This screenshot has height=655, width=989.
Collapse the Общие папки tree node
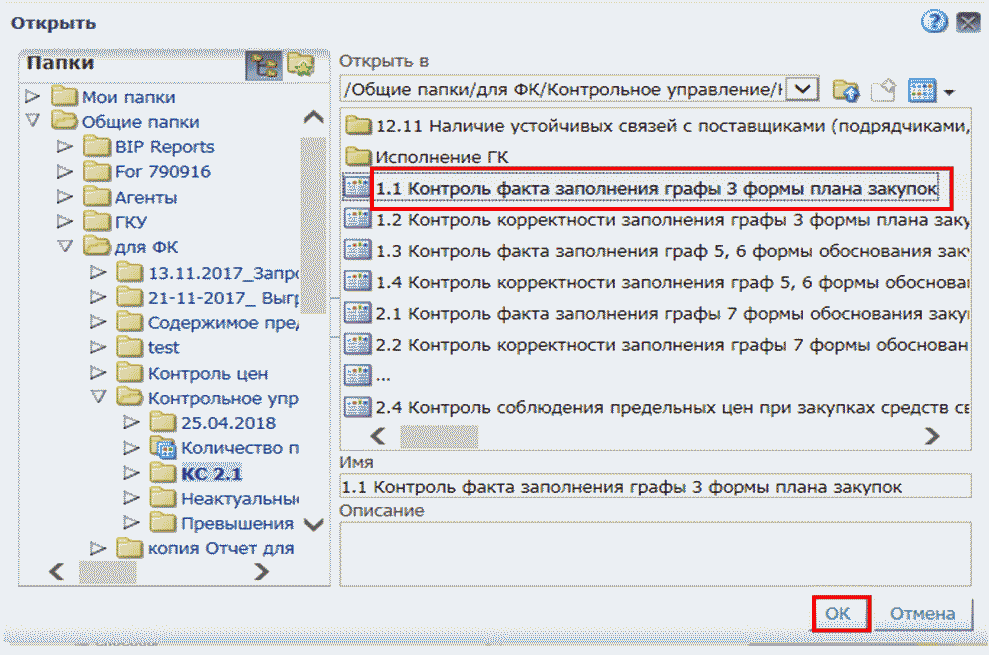tap(32, 122)
